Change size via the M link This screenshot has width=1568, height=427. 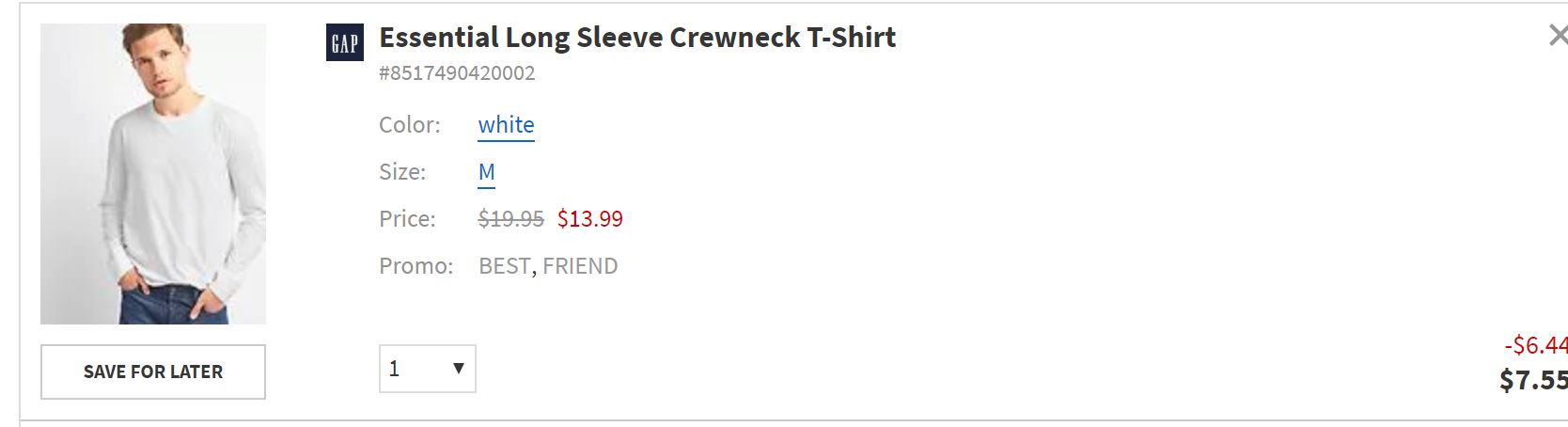tap(486, 172)
